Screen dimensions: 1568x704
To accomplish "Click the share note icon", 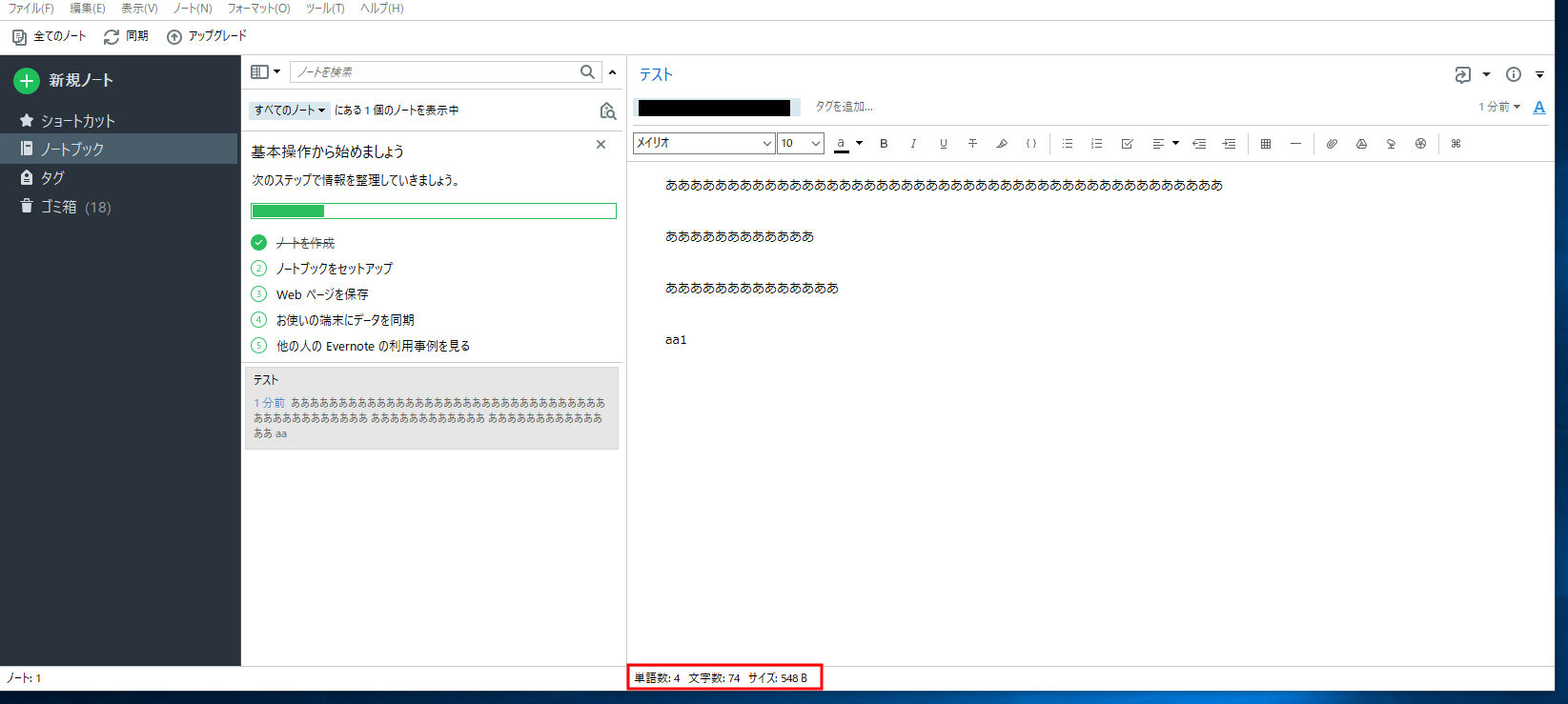I will coord(1462,74).
